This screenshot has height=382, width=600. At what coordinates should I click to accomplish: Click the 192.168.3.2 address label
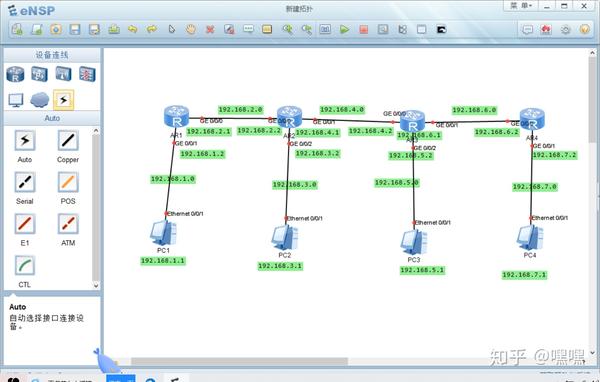click(x=318, y=153)
